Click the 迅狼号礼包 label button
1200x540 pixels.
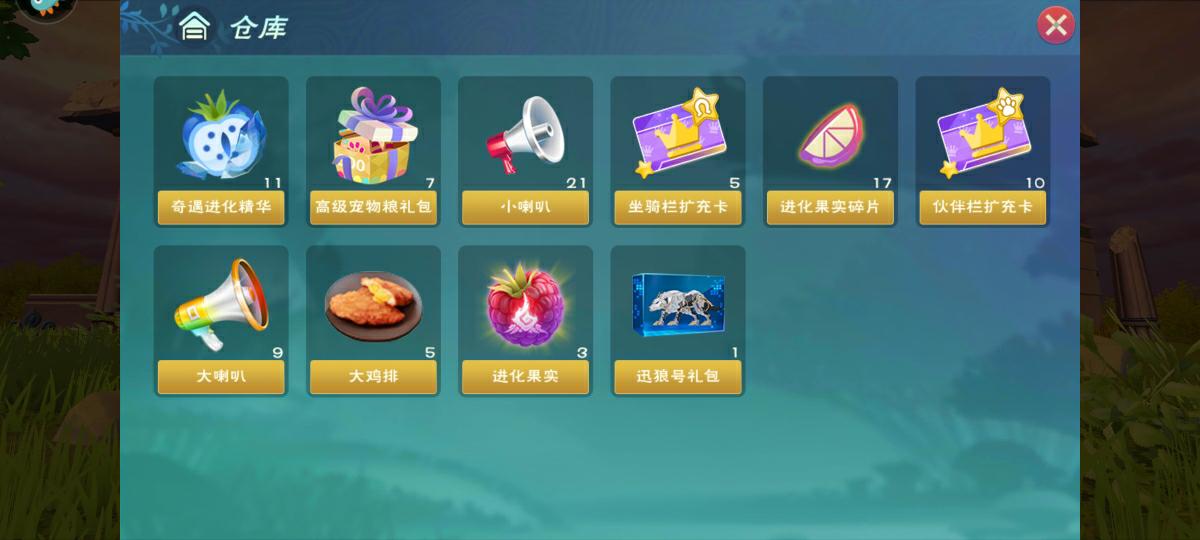click(x=678, y=377)
